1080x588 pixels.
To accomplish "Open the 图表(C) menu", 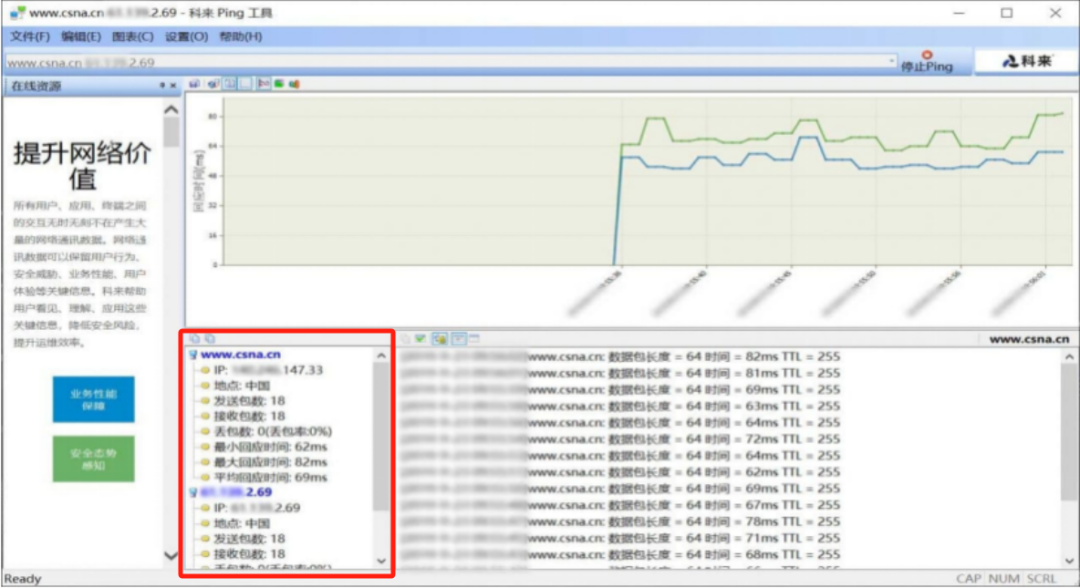I will tap(133, 36).
